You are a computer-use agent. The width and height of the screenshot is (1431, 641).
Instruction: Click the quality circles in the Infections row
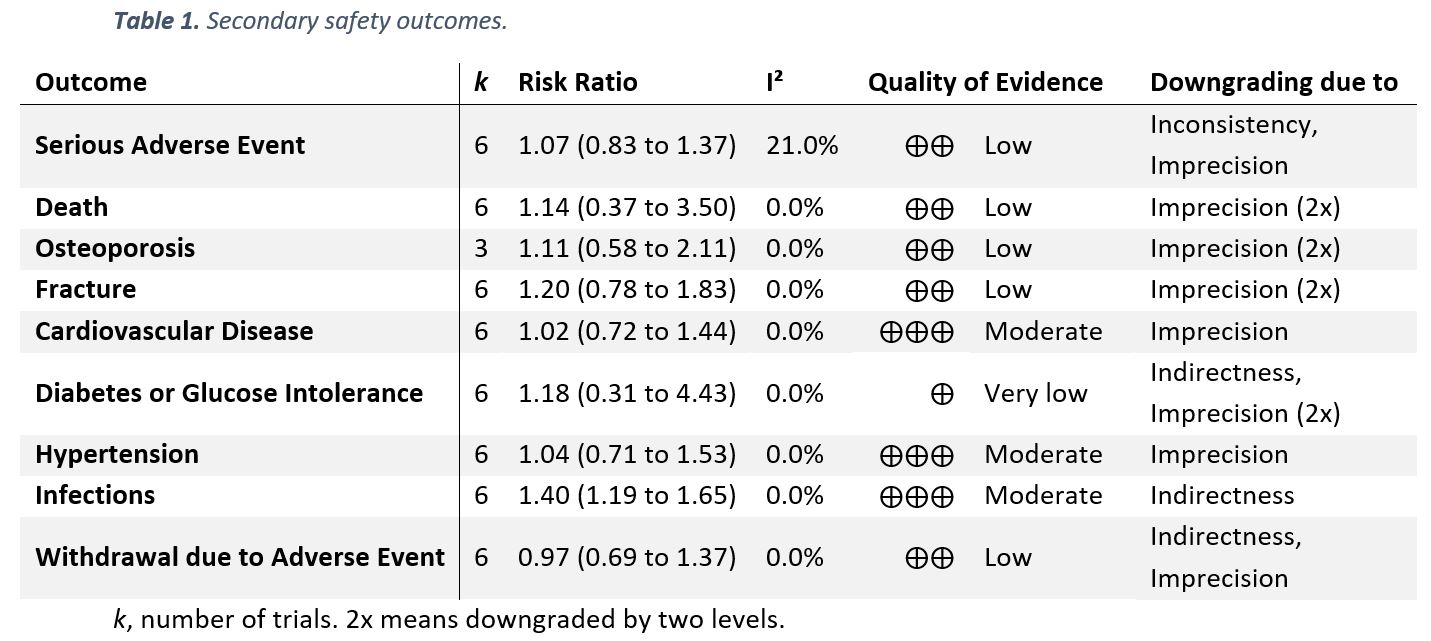pyautogui.click(x=916, y=496)
